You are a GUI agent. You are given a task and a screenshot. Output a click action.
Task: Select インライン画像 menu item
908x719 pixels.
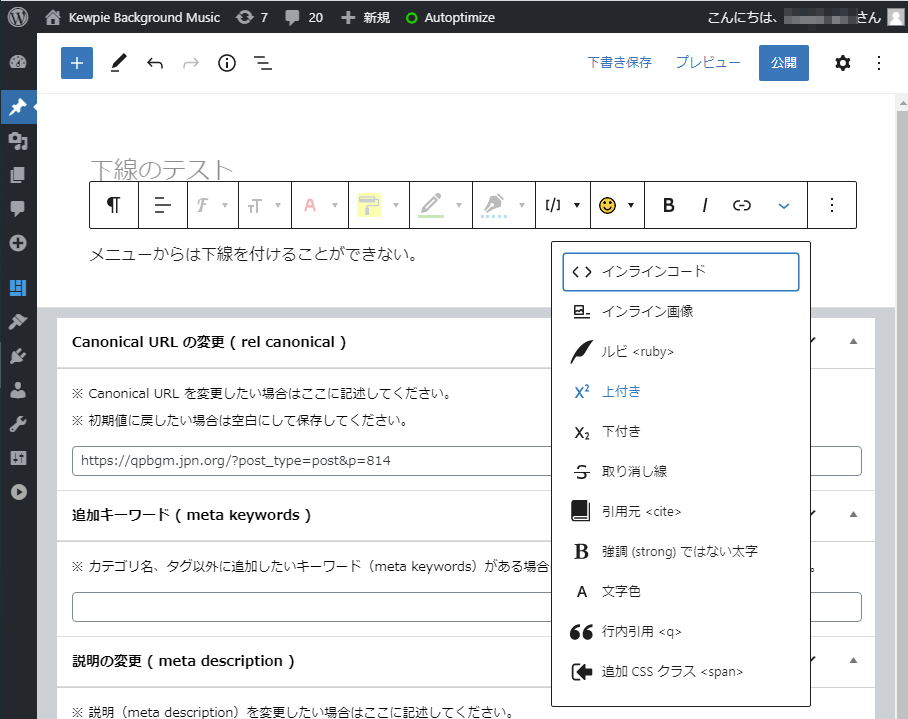pyautogui.click(x=681, y=311)
